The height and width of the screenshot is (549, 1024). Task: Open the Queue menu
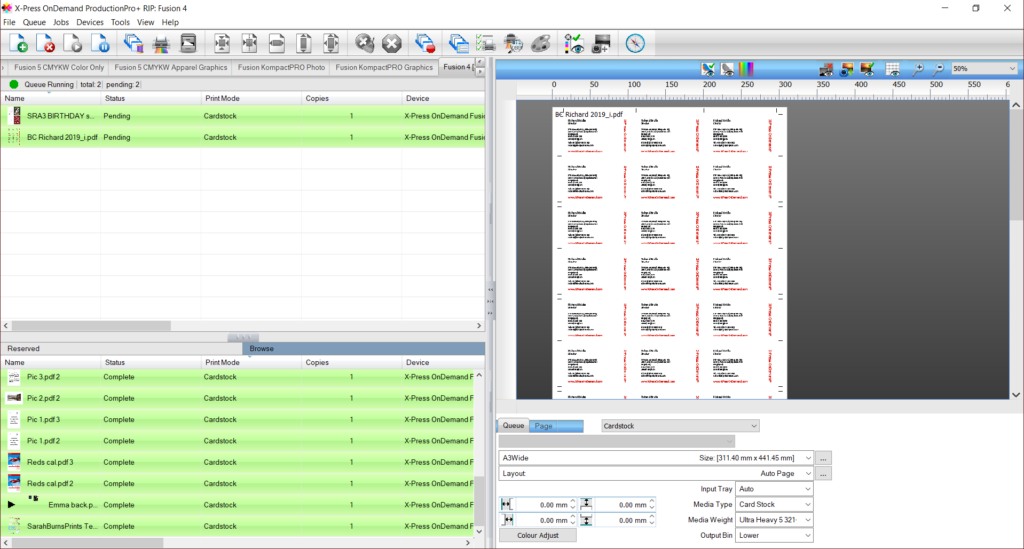click(x=34, y=22)
